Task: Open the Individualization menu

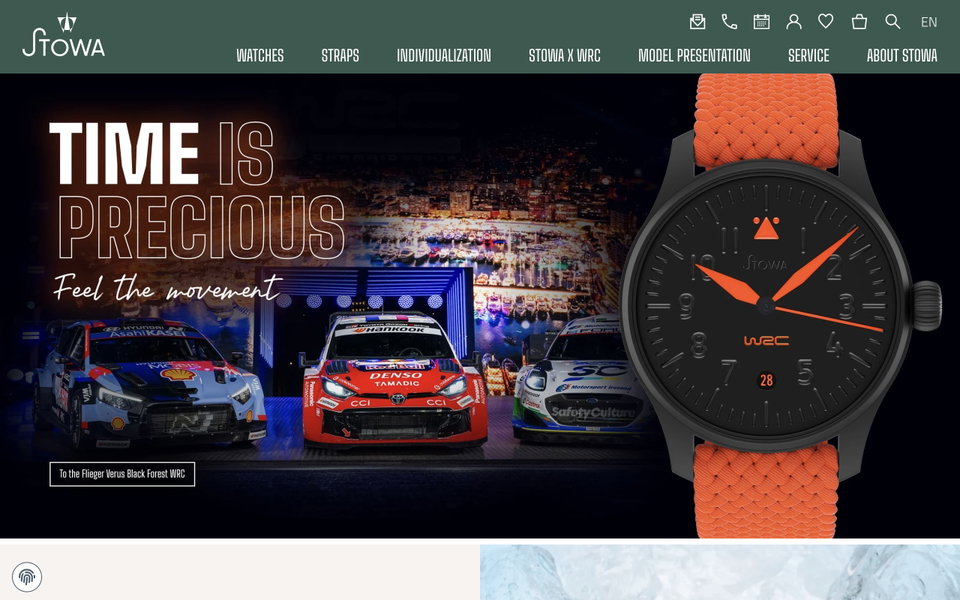Action: [444, 56]
